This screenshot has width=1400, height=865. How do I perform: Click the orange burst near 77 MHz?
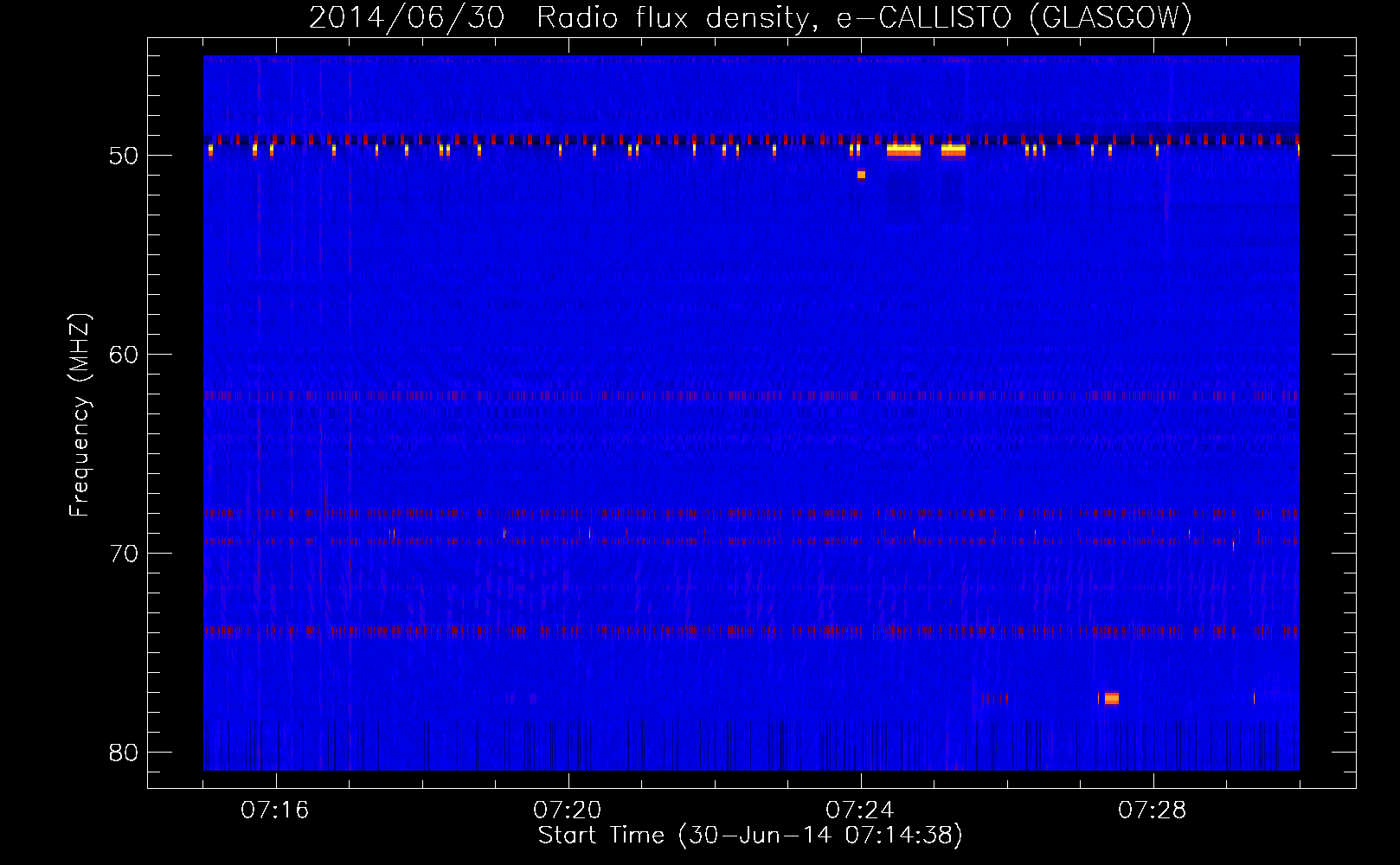1112,698
